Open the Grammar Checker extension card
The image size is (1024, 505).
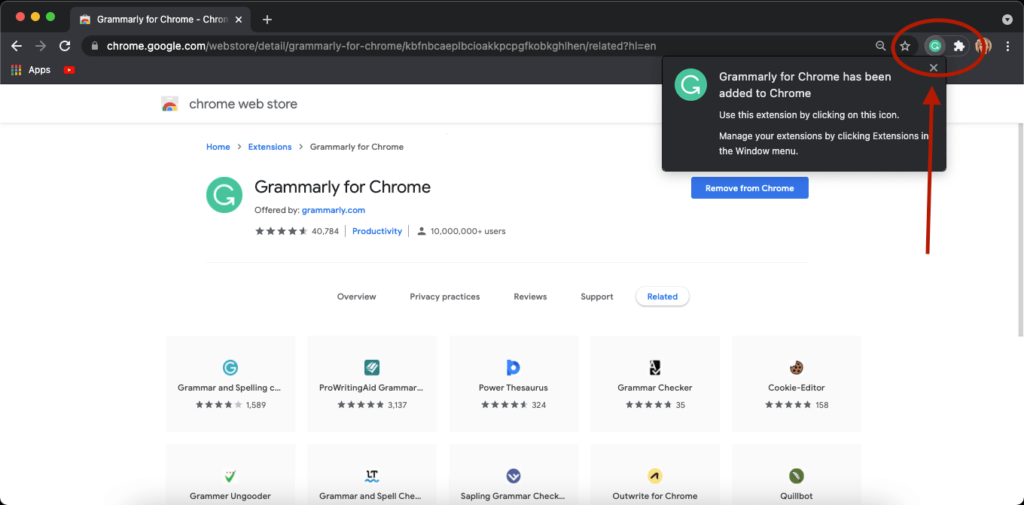[655, 384]
